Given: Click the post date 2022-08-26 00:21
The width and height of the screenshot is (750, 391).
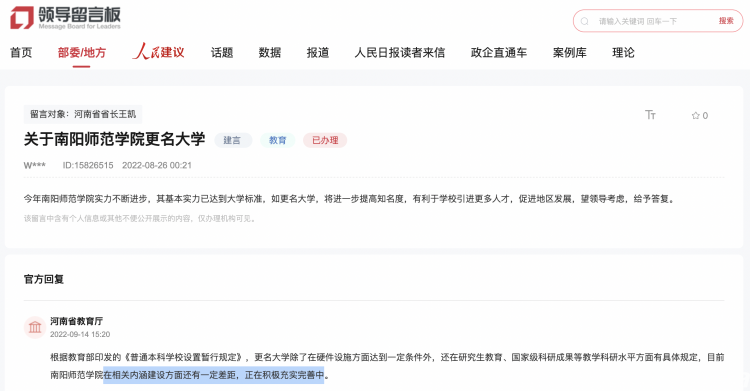Looking at the screenshot, I should 157,166.
